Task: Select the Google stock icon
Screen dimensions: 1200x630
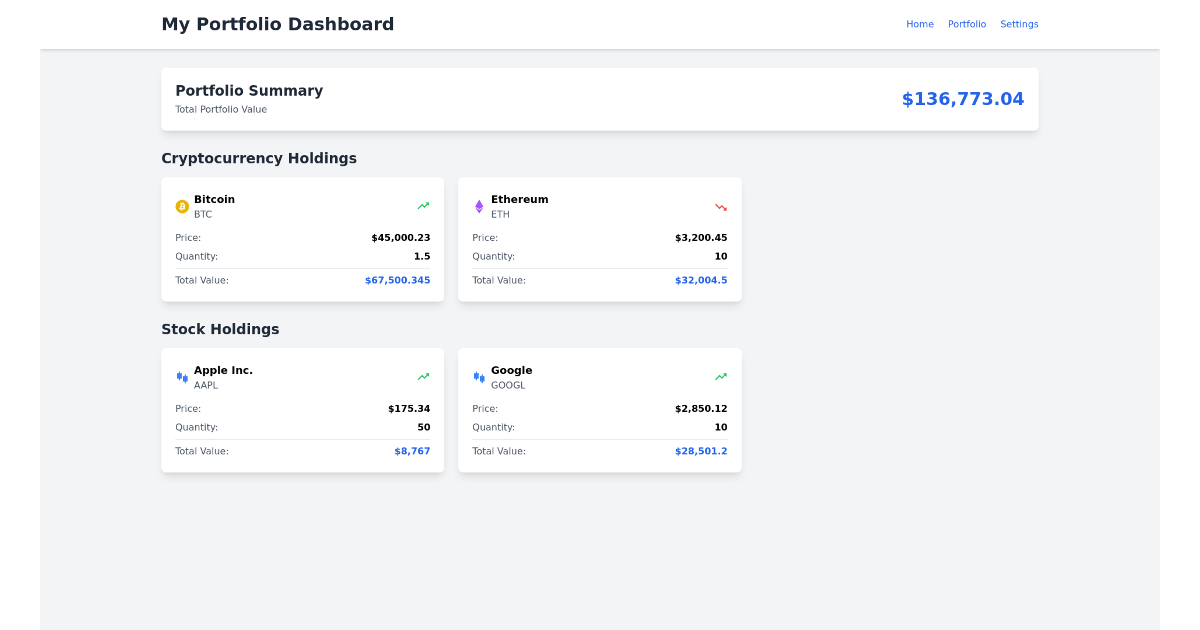Action: pyautogui.click(x=478, y=377)
